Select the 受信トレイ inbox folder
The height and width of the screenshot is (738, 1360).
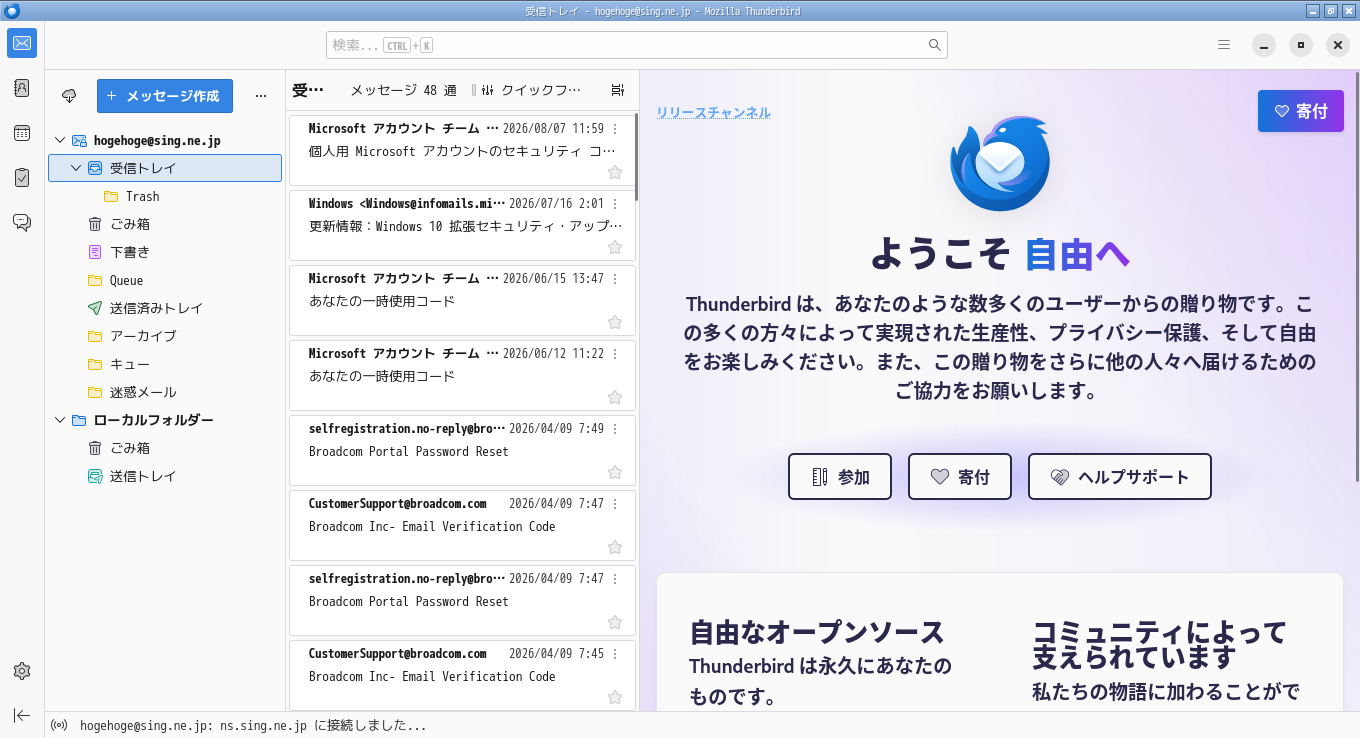coord(165,169)
